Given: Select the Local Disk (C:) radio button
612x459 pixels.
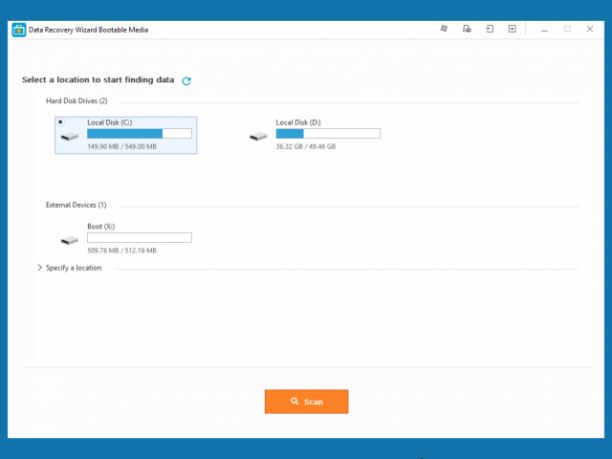Looking at the screenshot, I should click(x=60, y=122).
